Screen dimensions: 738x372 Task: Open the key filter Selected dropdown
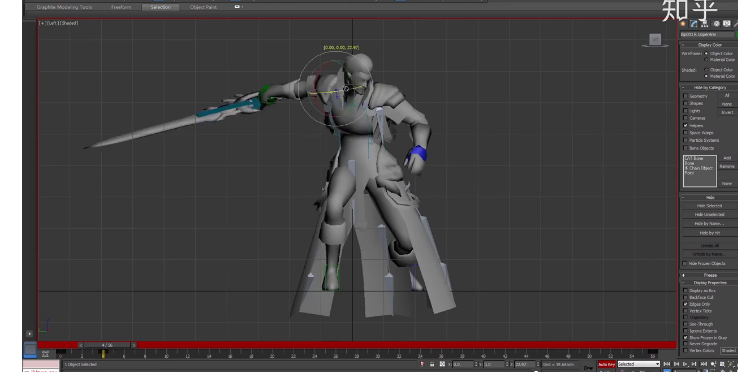638,364
